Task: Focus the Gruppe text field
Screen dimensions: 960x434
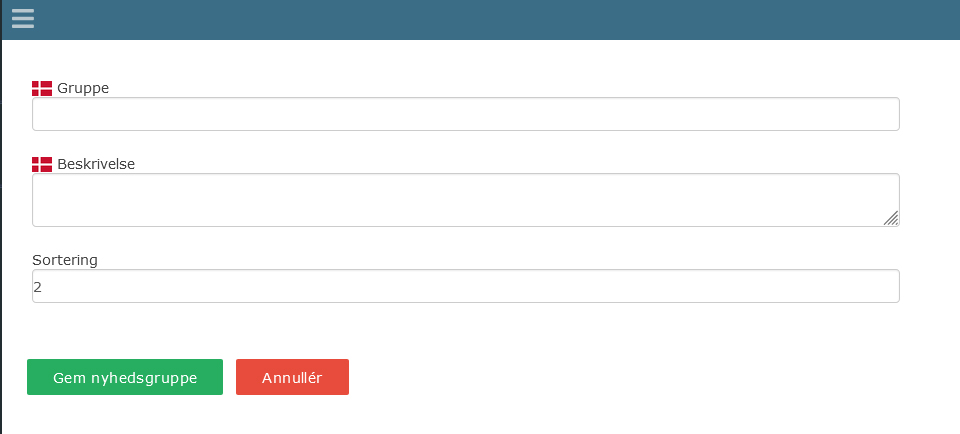Action: pos(465,114)
